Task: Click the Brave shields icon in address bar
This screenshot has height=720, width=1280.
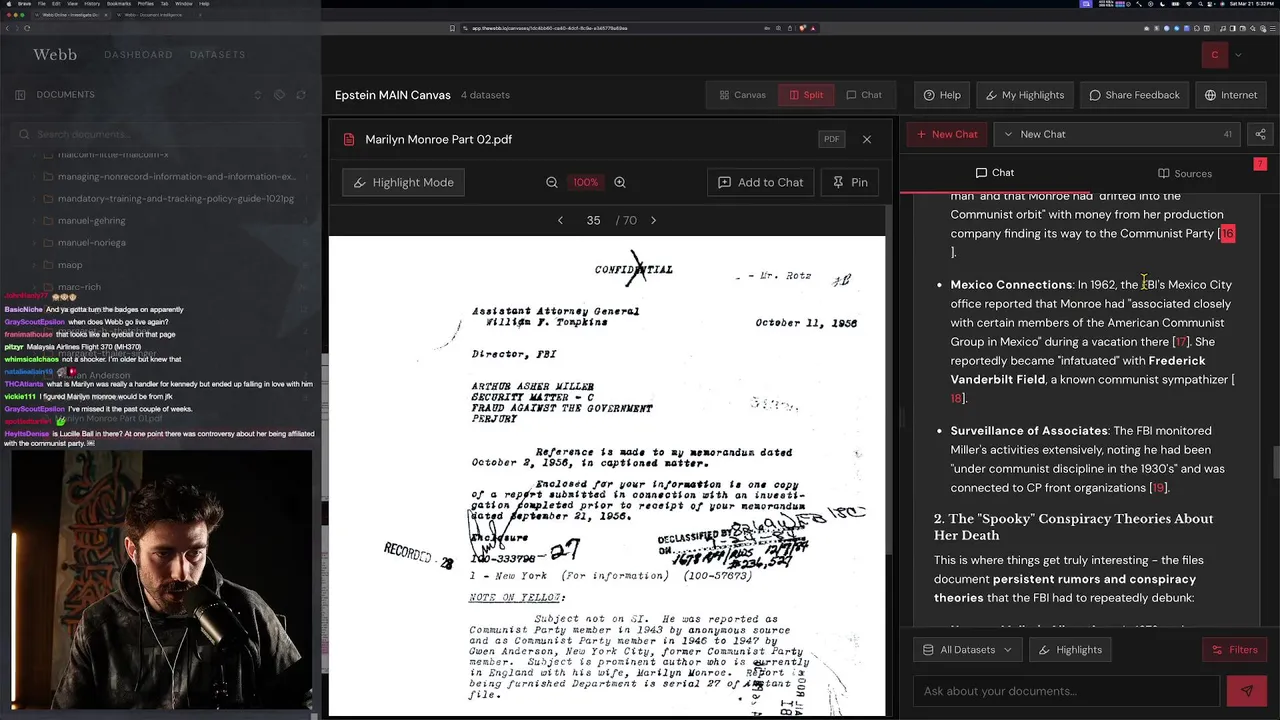Action: [x=801, y=28]
